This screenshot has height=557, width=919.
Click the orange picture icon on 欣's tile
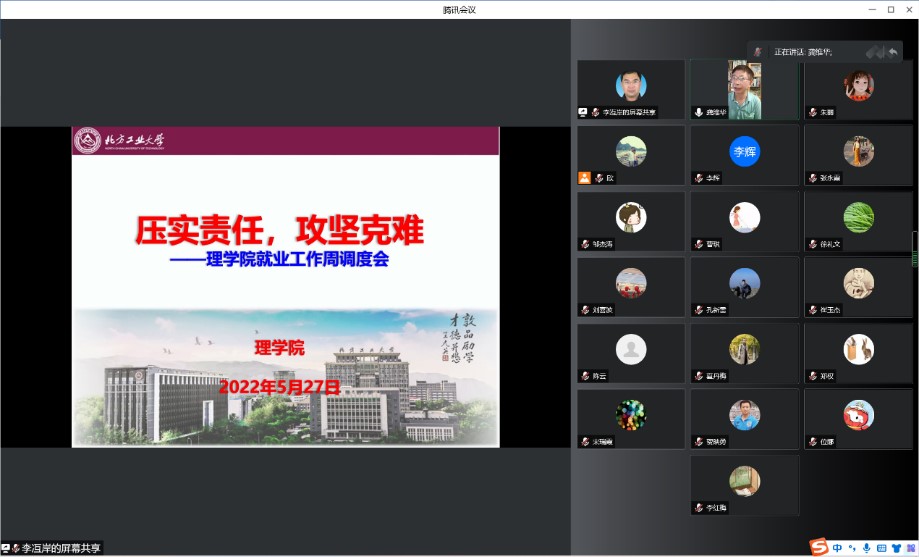click(584, 178)
